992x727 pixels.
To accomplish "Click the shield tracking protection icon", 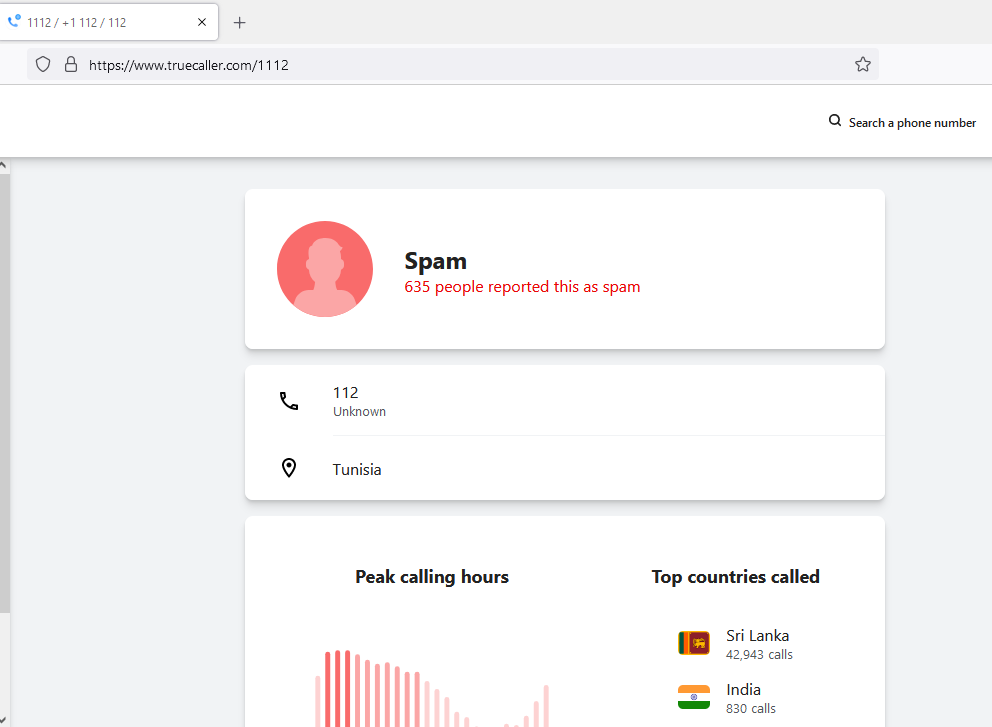I will 43,65.
